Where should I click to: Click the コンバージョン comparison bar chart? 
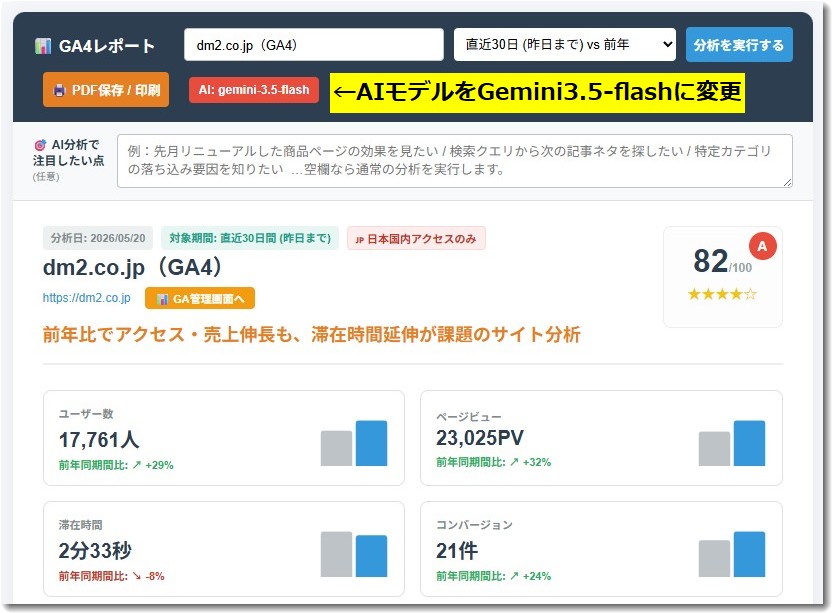(x=732, y=554)
